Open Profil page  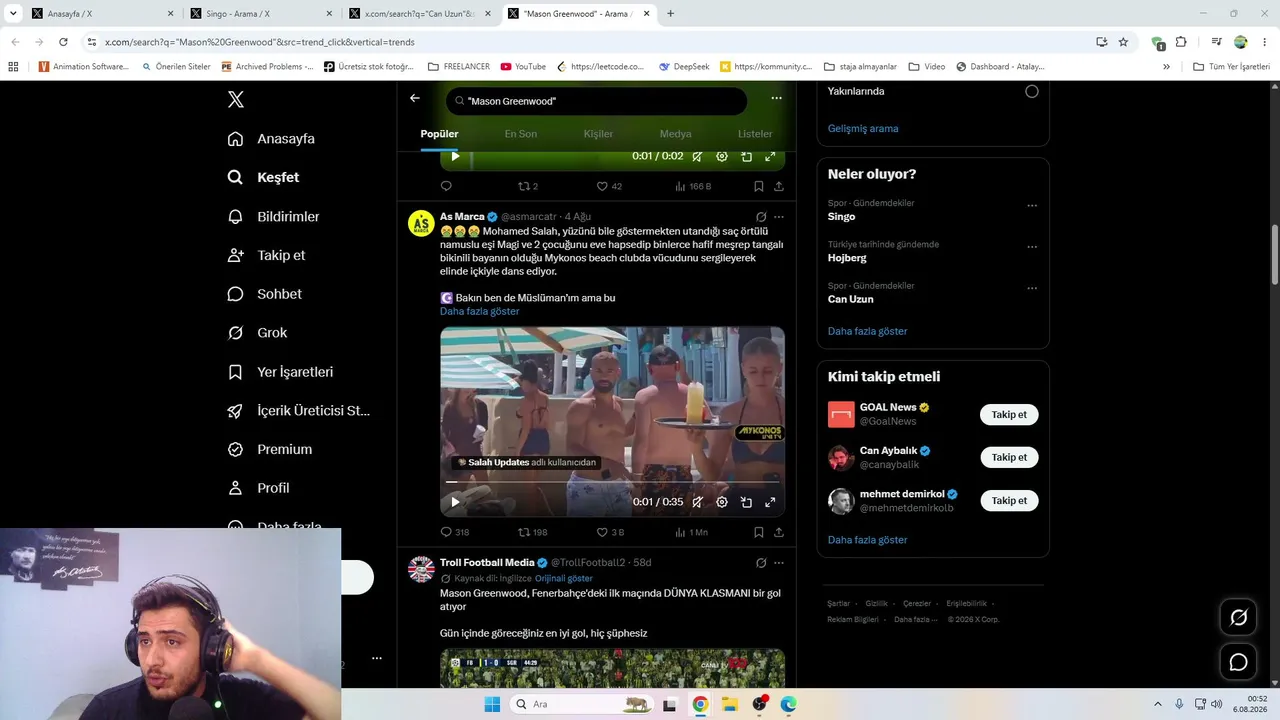point(258,488)
